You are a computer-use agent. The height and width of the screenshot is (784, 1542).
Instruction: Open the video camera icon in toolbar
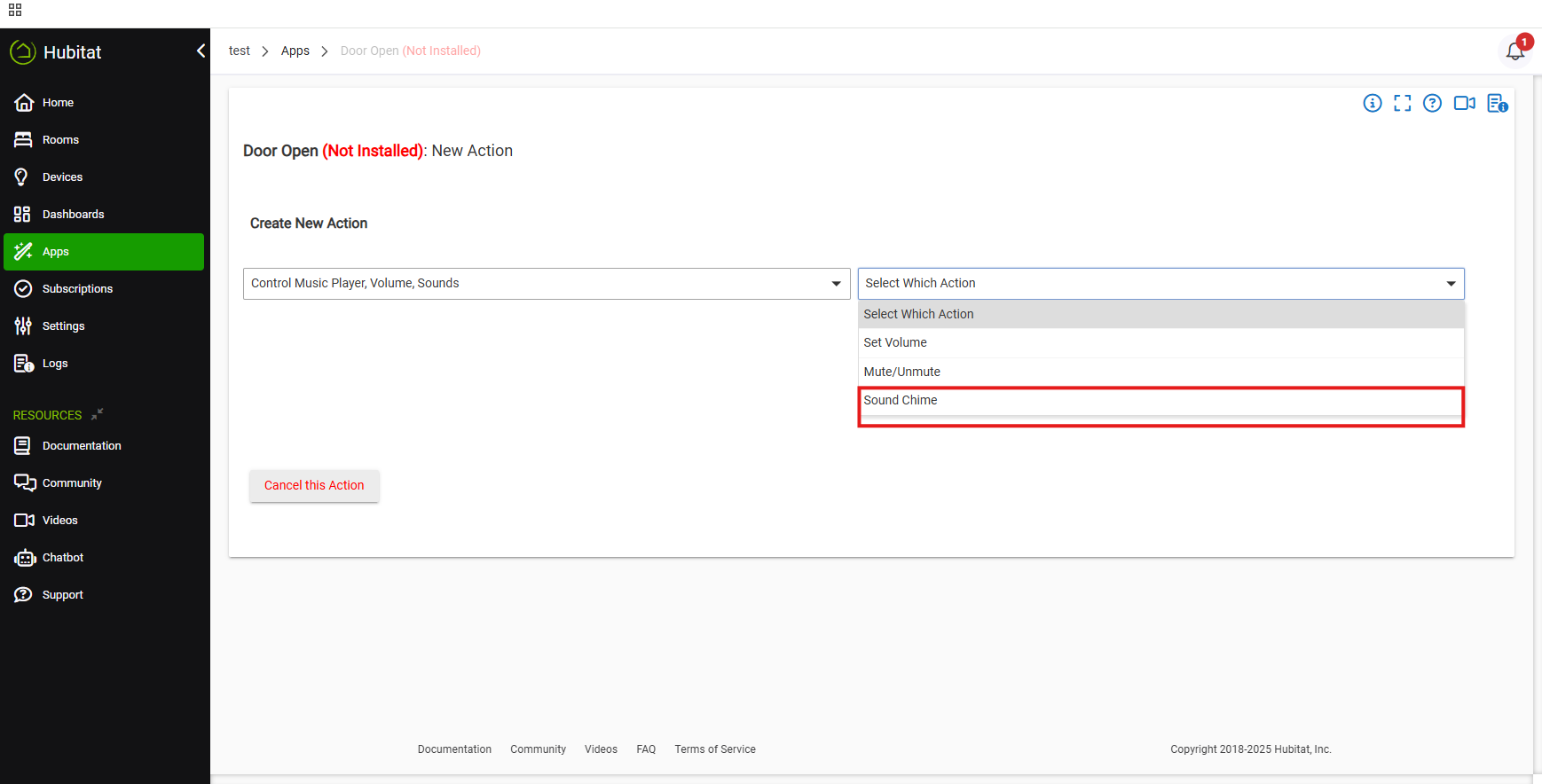(x=1464, y=104)
